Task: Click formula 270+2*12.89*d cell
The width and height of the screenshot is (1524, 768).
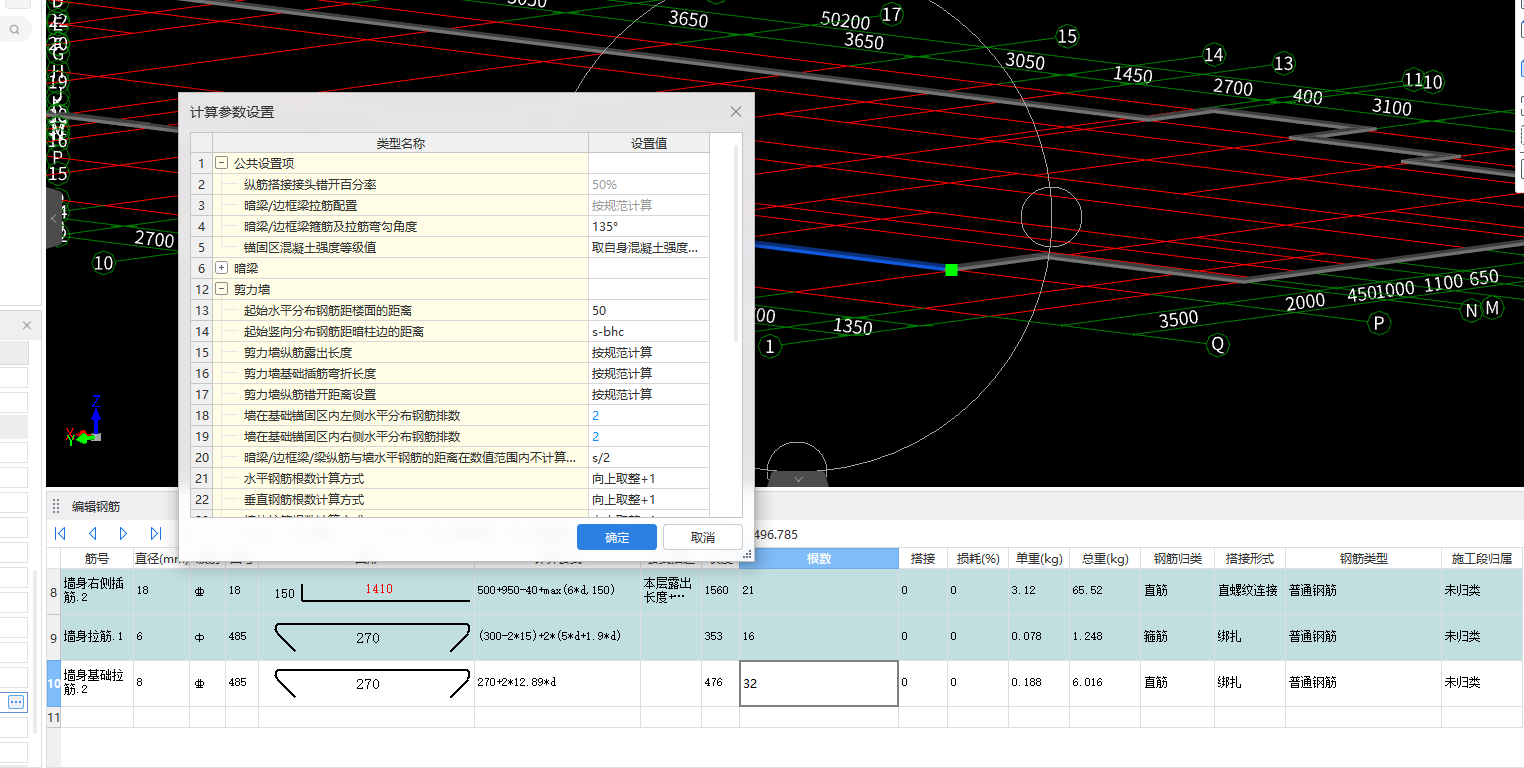Action: click(x=558, y=683)
